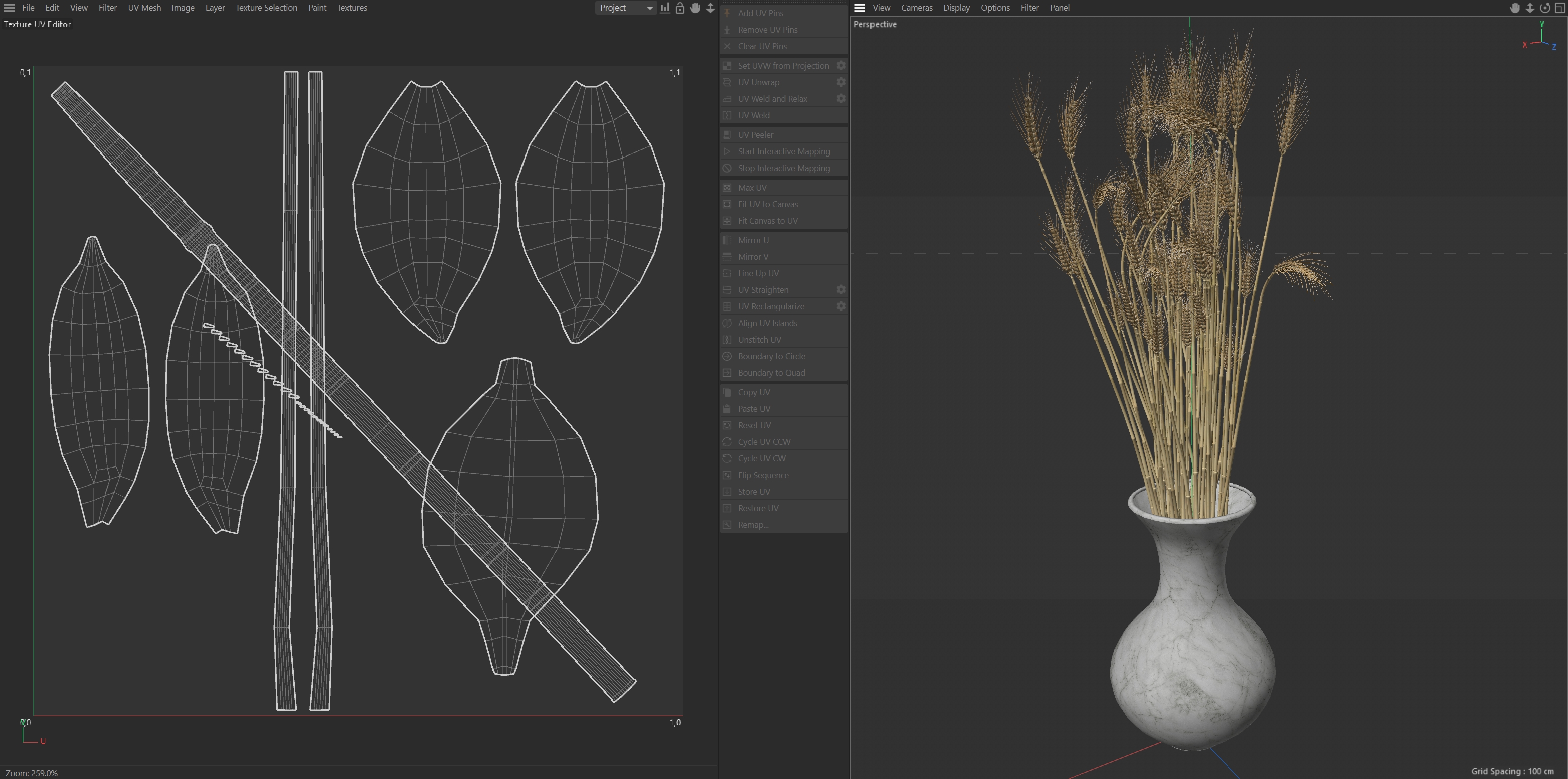Click the viewport zoom arrows icon at top right
Image resolution: width=1568 pixels, height=779 pixels.
point(1530,8)
